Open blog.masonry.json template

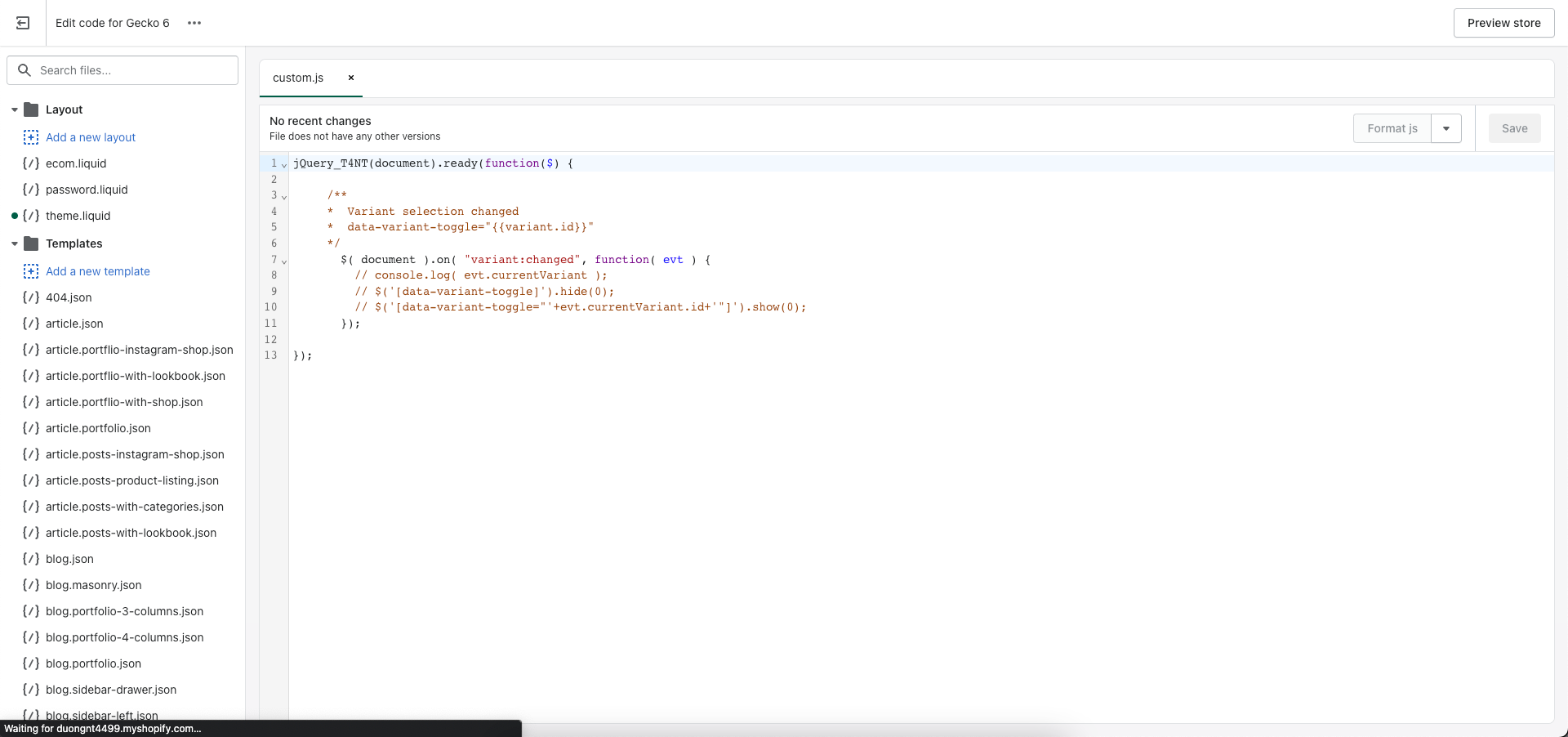point(94,585)
